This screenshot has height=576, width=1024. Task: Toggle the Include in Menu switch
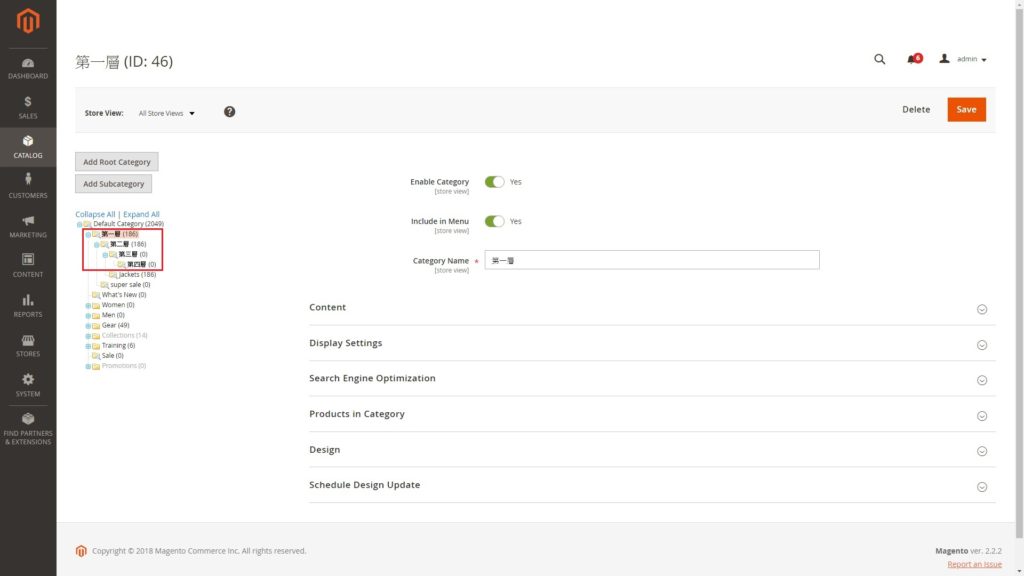click(x=494, y=221)
